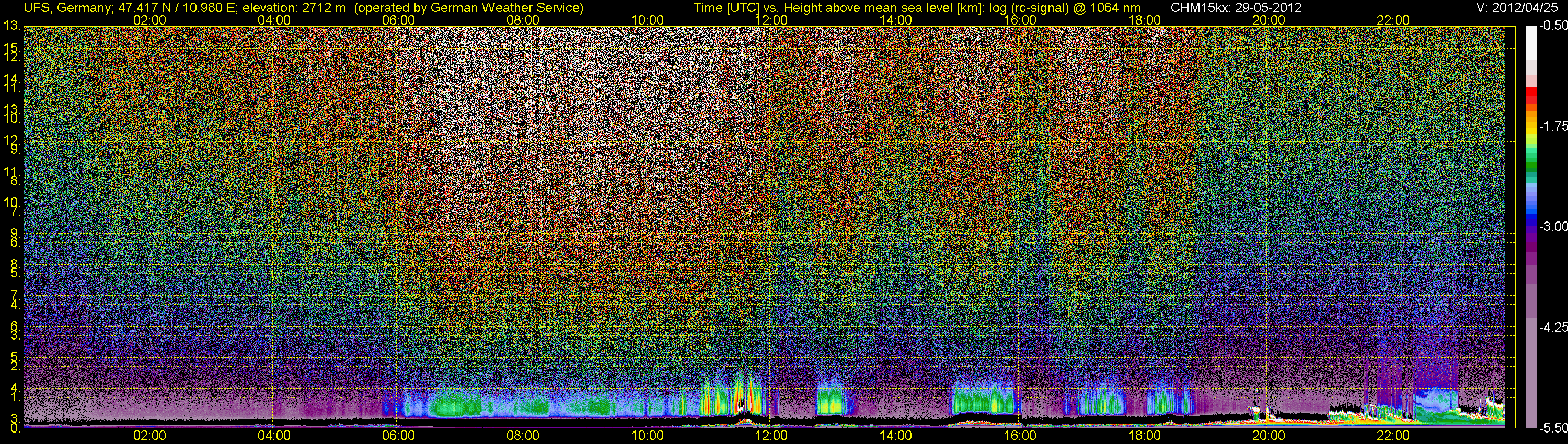This screenshot has height=444, width=1568.
Task: Click the 14:00 label on the top time axis
Action: coord(896,20)
